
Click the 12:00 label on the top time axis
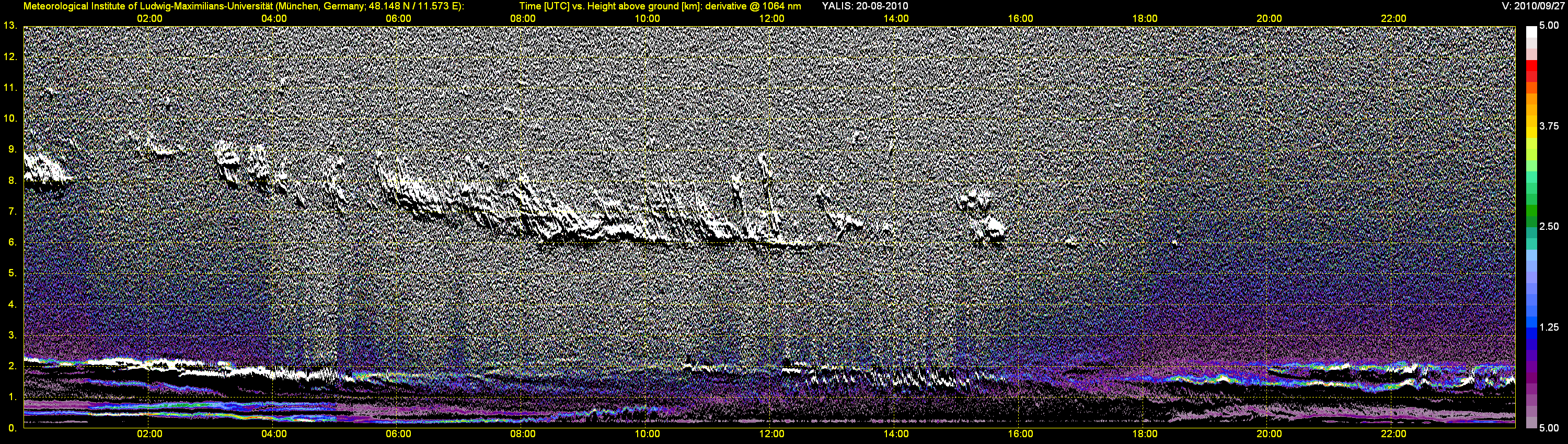[x=771, y=19]
